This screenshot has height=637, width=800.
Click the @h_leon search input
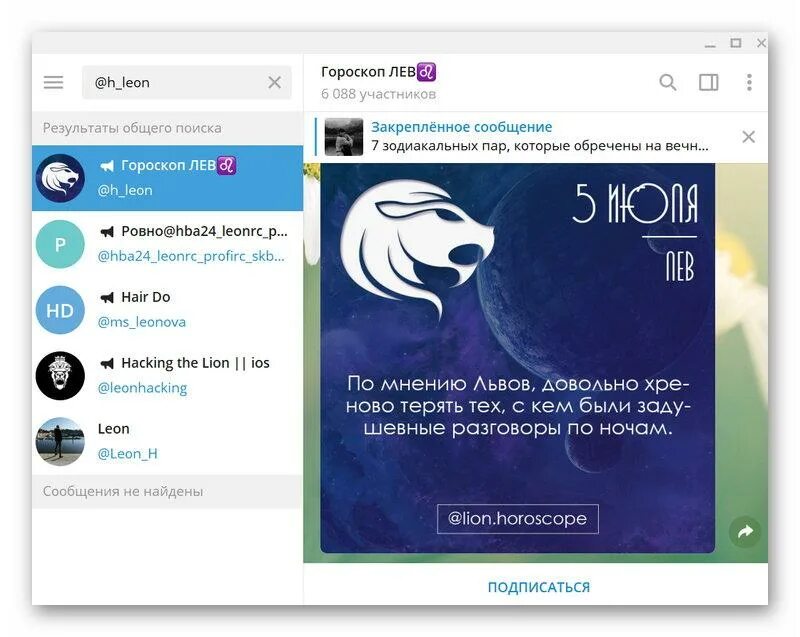(187, 82)
